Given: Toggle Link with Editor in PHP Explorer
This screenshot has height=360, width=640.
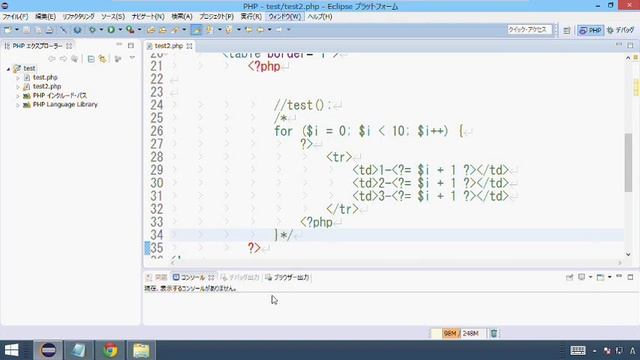Looking at the screenshot, I should (x=102, y=59).
